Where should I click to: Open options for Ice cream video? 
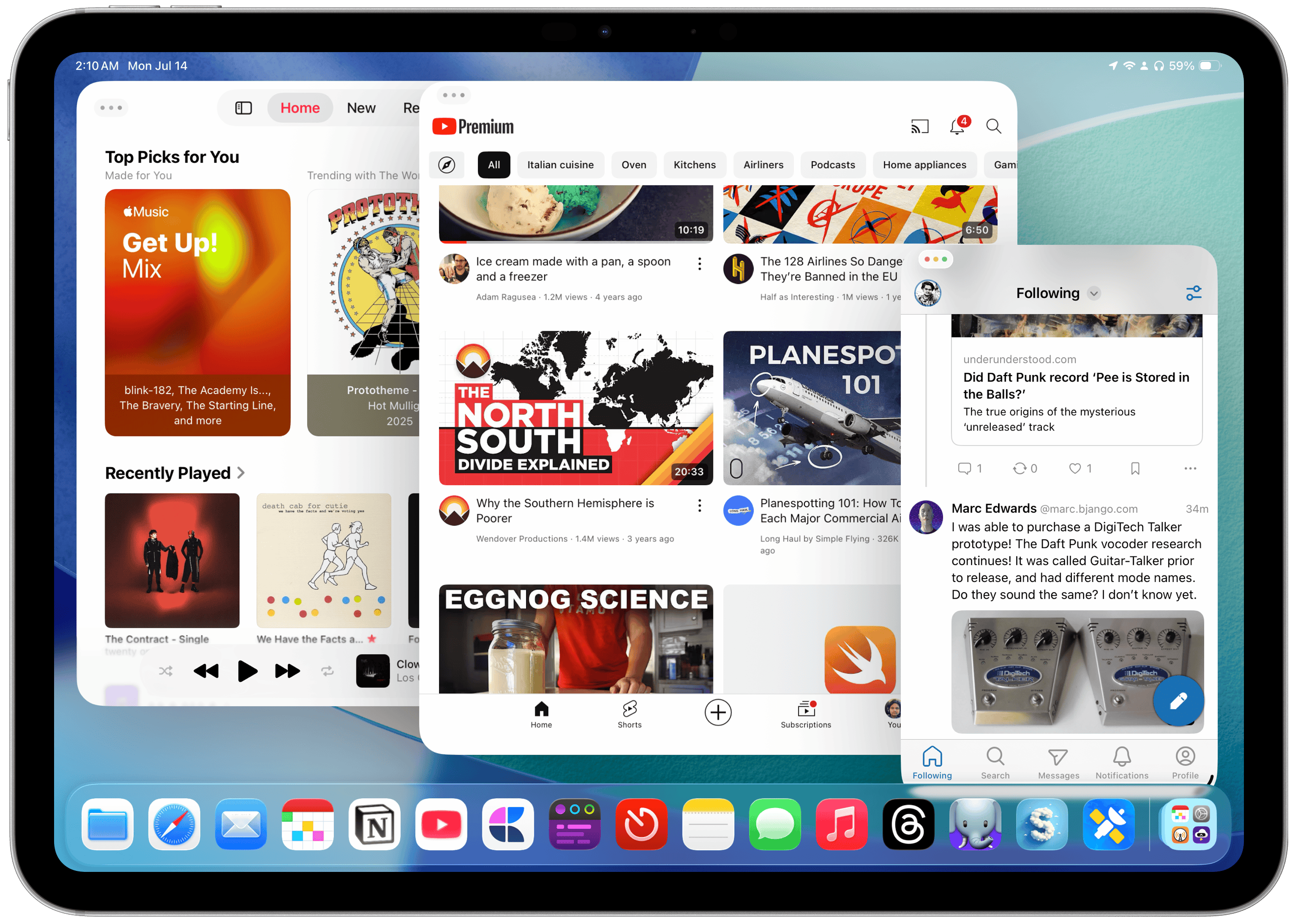pyautogui.click(x=699, y=263)
